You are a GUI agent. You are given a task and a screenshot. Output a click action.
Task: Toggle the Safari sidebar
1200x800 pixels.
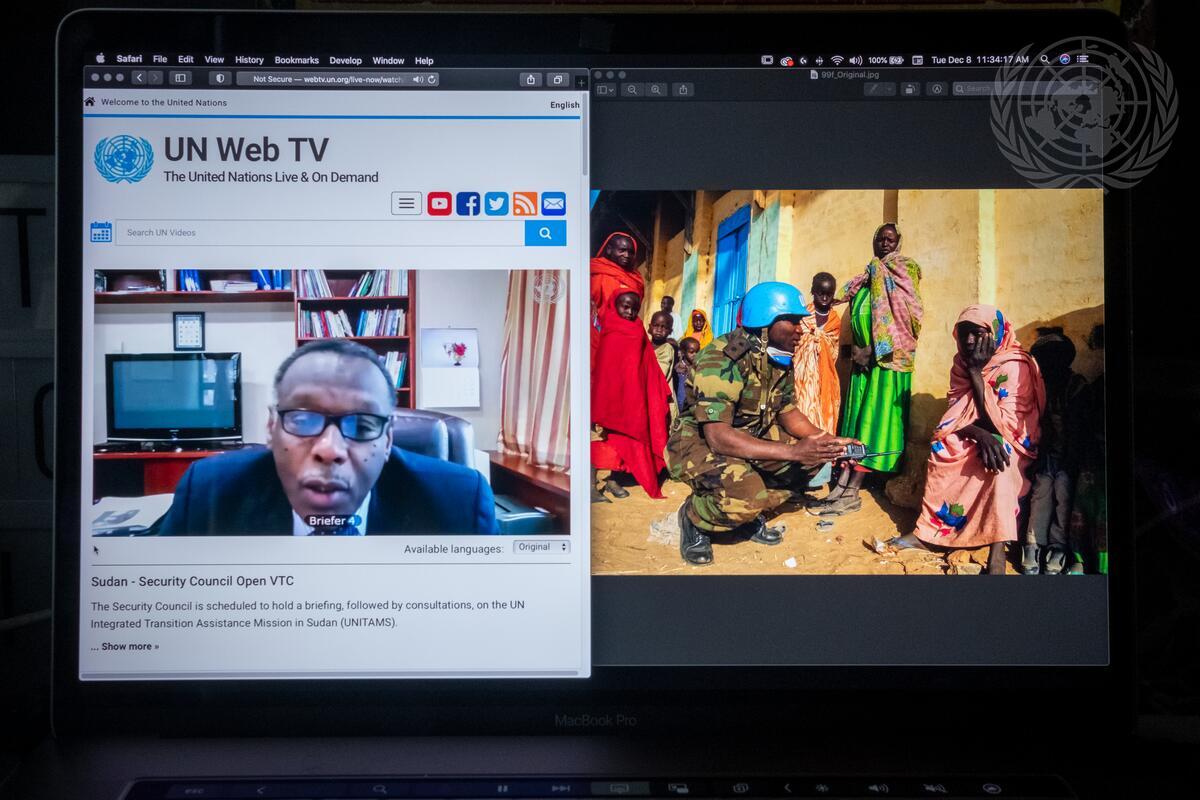tap(180, 78)
